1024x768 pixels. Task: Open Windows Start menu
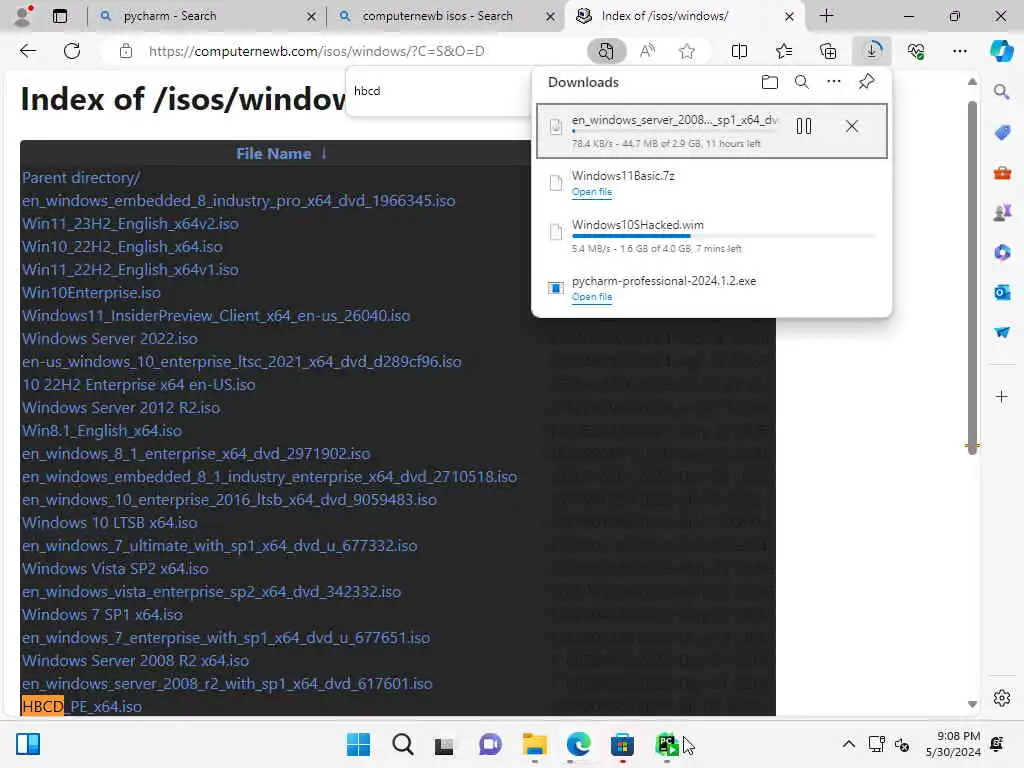coord(358,744)
